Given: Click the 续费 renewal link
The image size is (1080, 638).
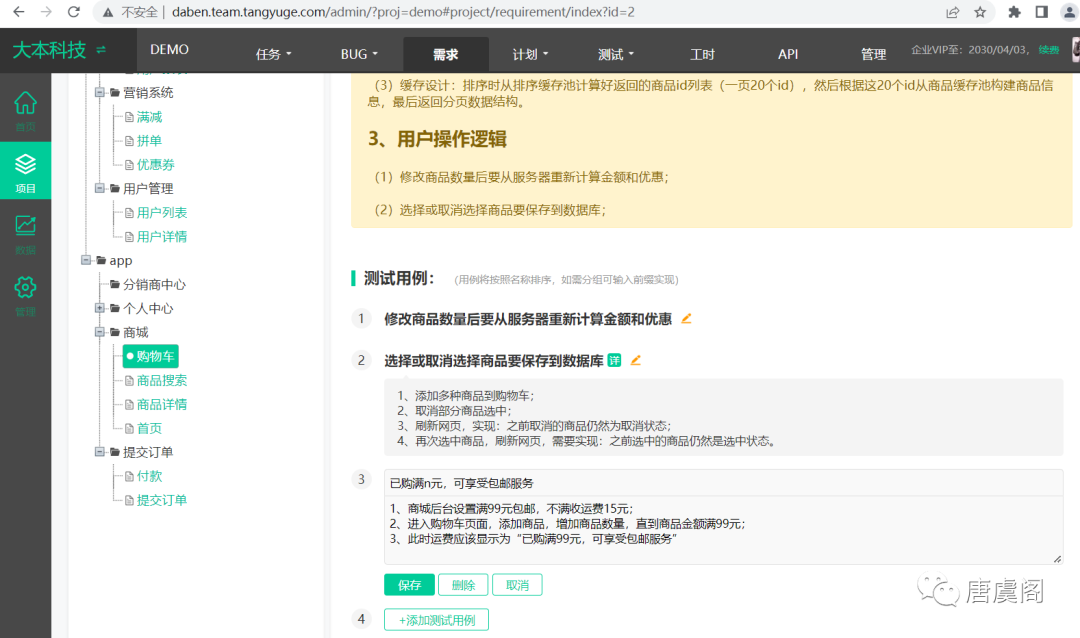Looking at the screenshot, I should (1048, 49).
